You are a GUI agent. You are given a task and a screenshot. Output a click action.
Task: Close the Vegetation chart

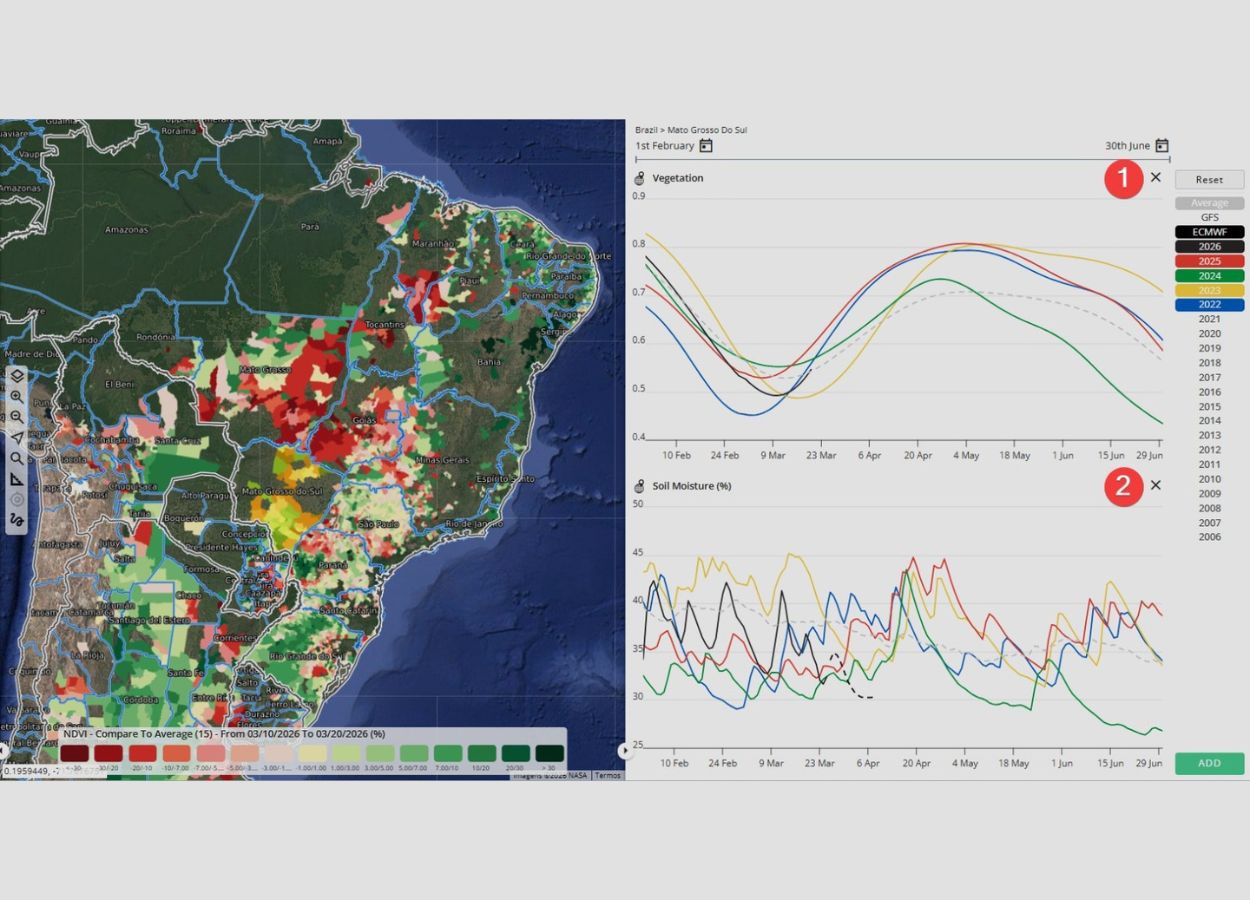pyautogui.click(x=1156, y=177)
